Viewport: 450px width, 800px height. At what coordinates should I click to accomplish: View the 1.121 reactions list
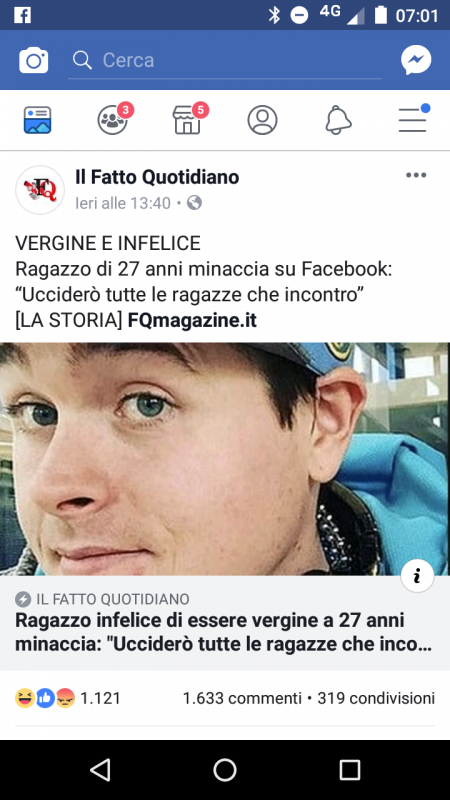tap(68, 697)
